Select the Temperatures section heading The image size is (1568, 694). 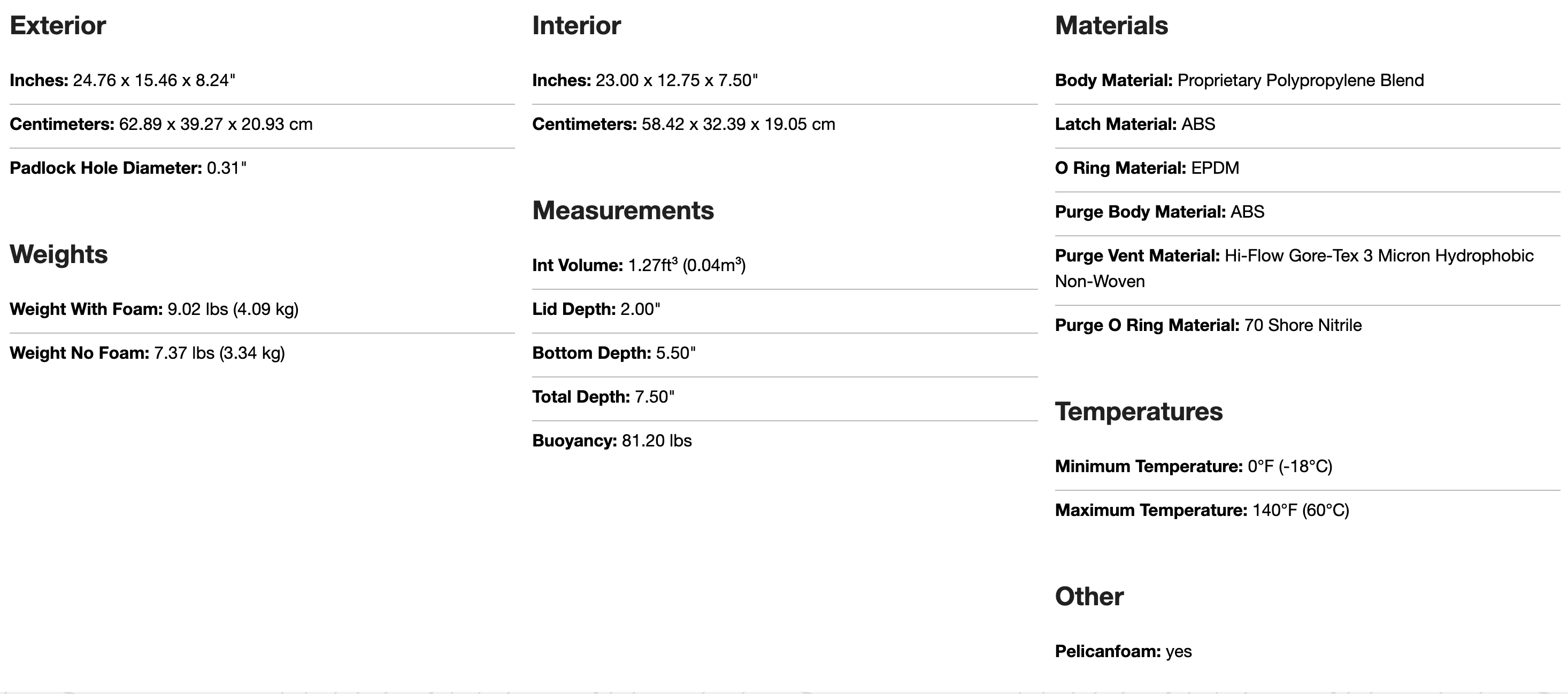[x=1138, y=412]
